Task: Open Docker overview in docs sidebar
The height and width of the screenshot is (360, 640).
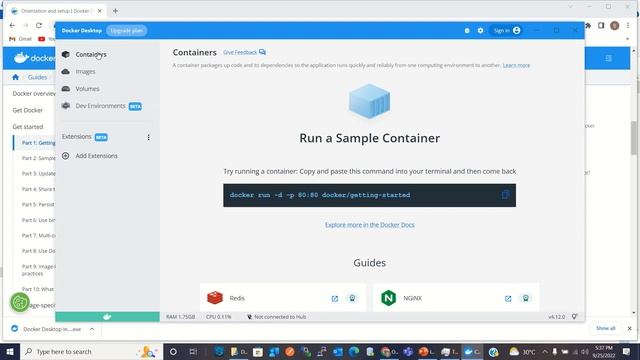Action: tap(33, 93)
